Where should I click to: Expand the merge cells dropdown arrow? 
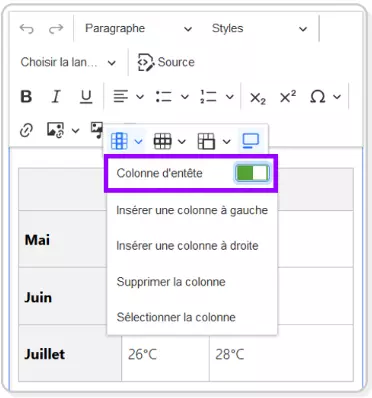(x=227, y=142)
